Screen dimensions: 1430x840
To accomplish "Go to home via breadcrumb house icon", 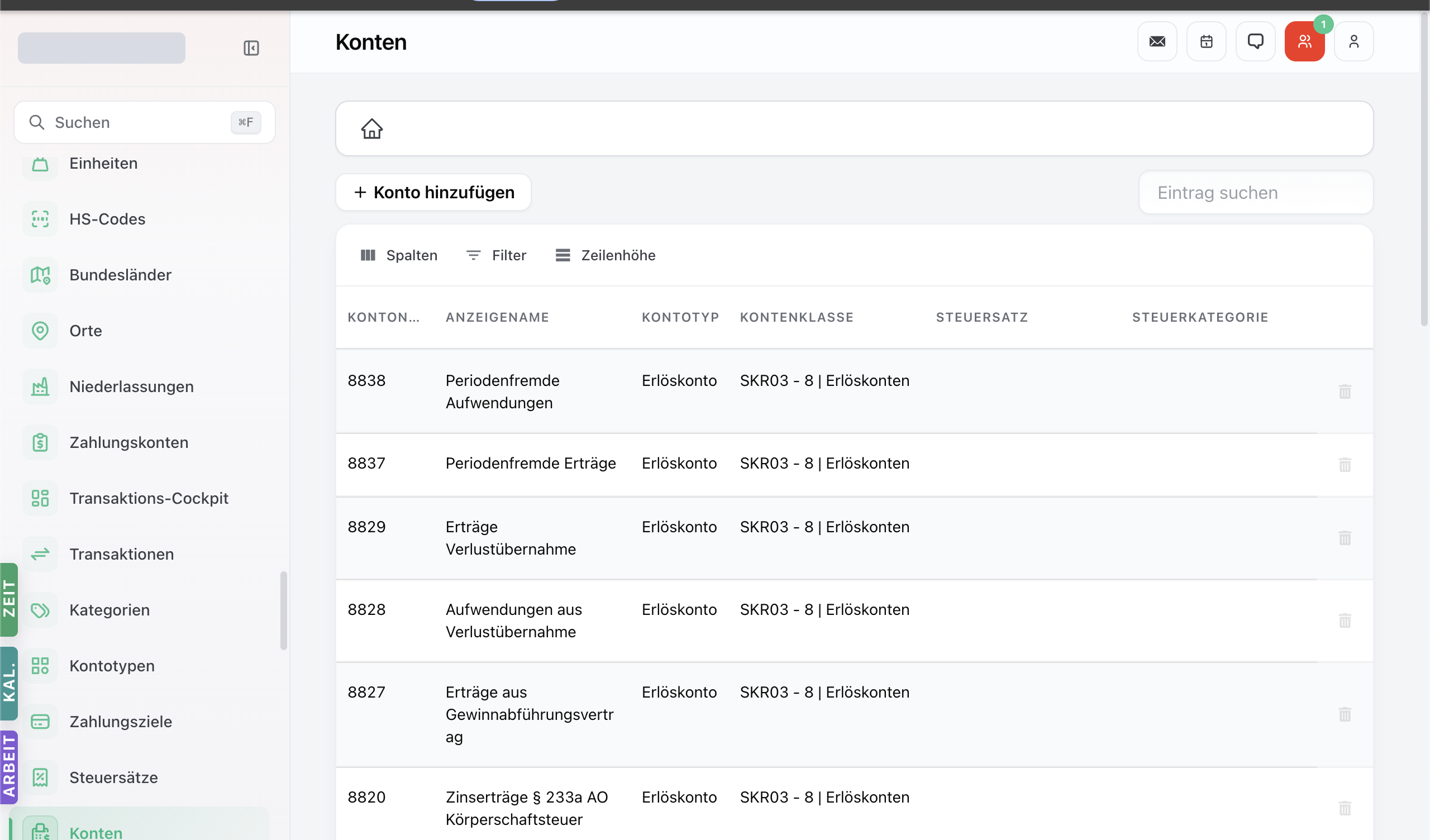I will (x=372, y=129).
